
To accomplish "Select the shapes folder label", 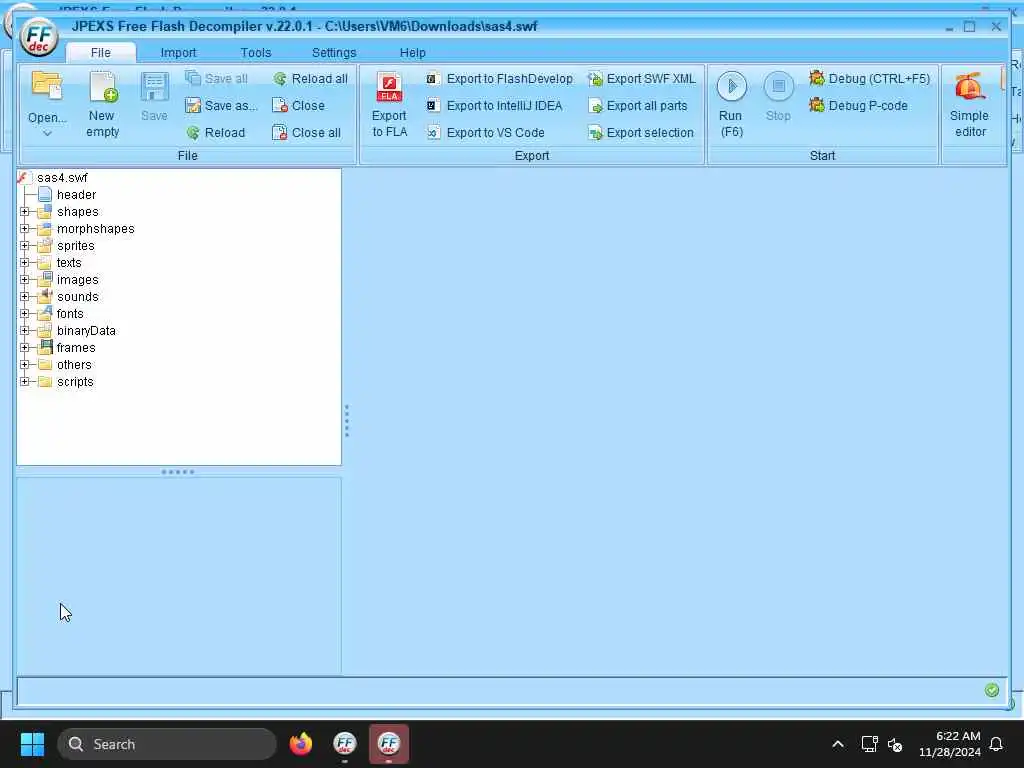I will [x=77, y=212].
